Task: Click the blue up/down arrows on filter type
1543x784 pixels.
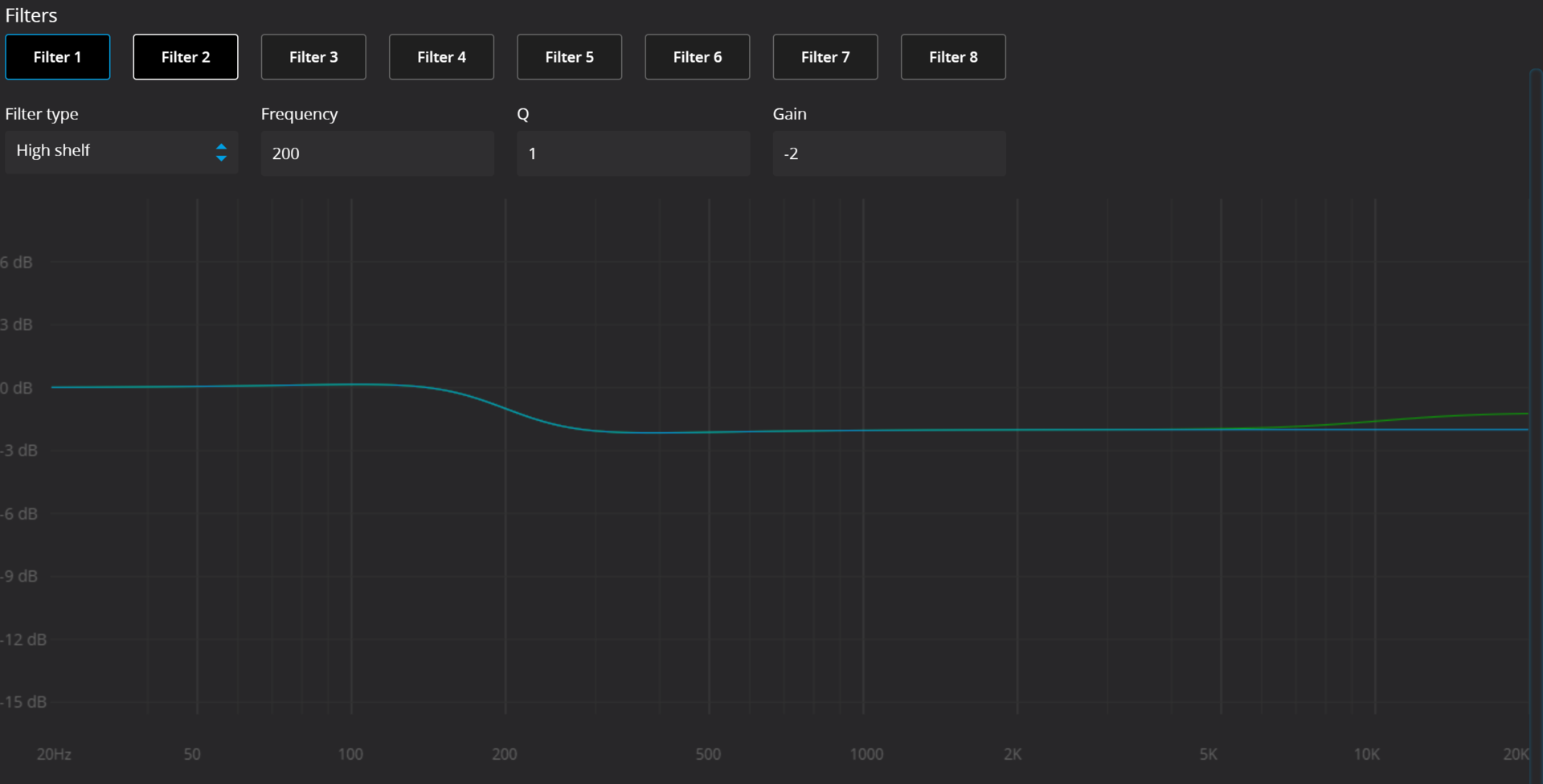Action: (x=221, y=153)
